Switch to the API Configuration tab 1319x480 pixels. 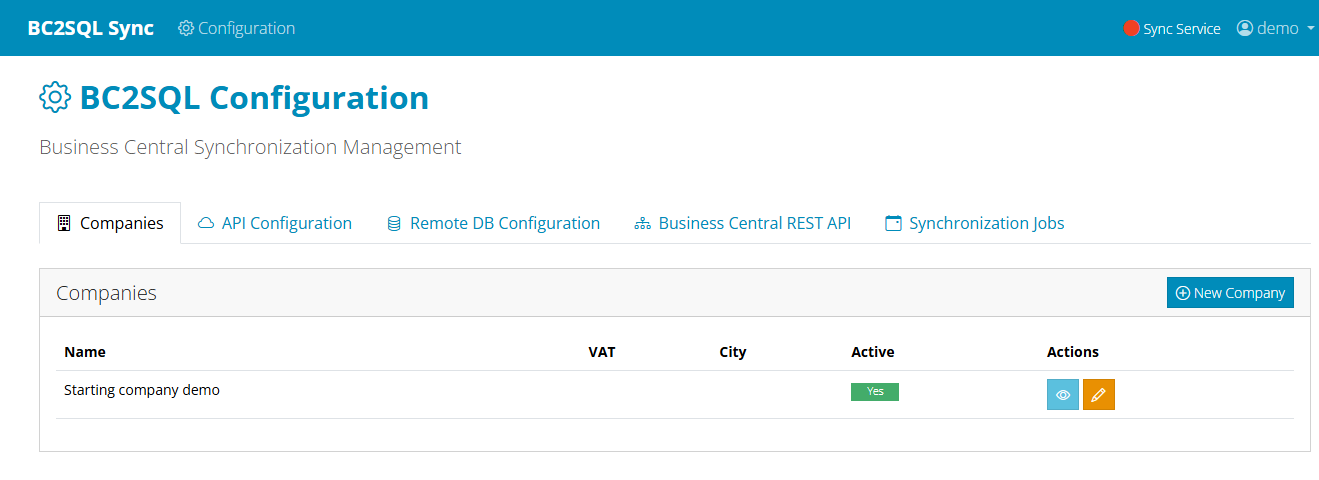(275, 223)
